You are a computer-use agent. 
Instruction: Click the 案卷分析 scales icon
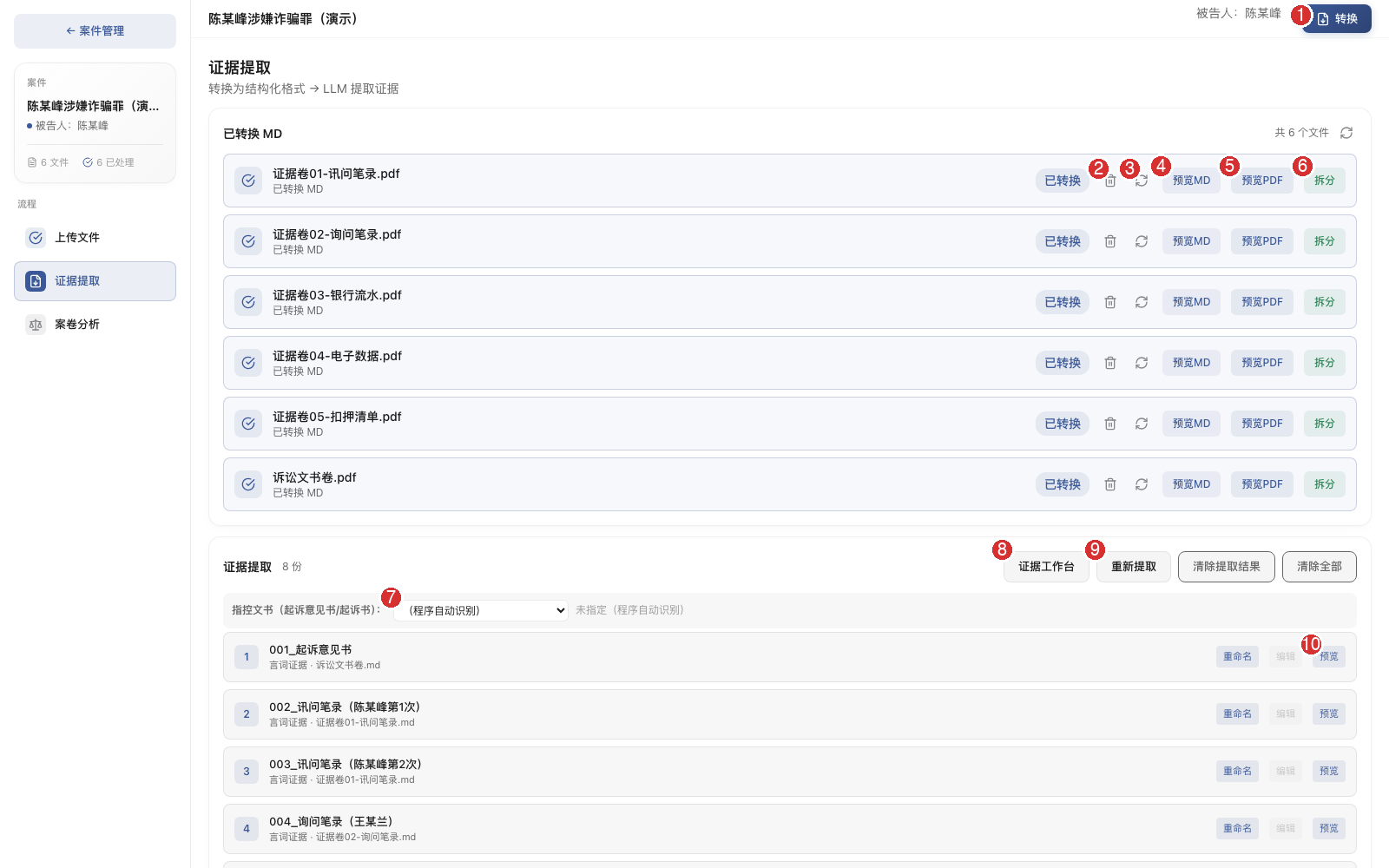tap(36, 325)
